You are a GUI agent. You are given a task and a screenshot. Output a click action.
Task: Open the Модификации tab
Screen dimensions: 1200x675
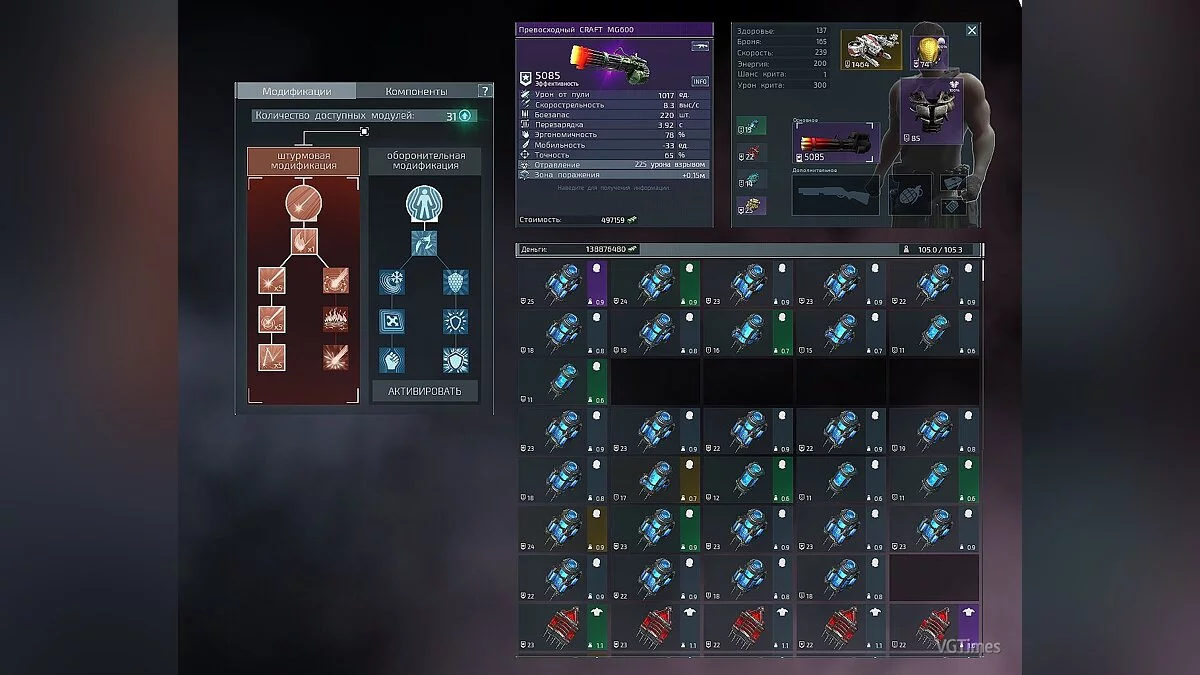(296, 91)
